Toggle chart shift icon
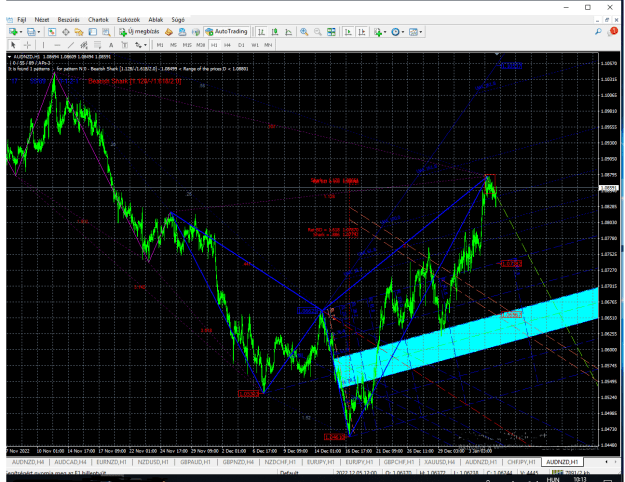This screenshot has height=482, width=625. pyautogui.click(x=362, y=32)
